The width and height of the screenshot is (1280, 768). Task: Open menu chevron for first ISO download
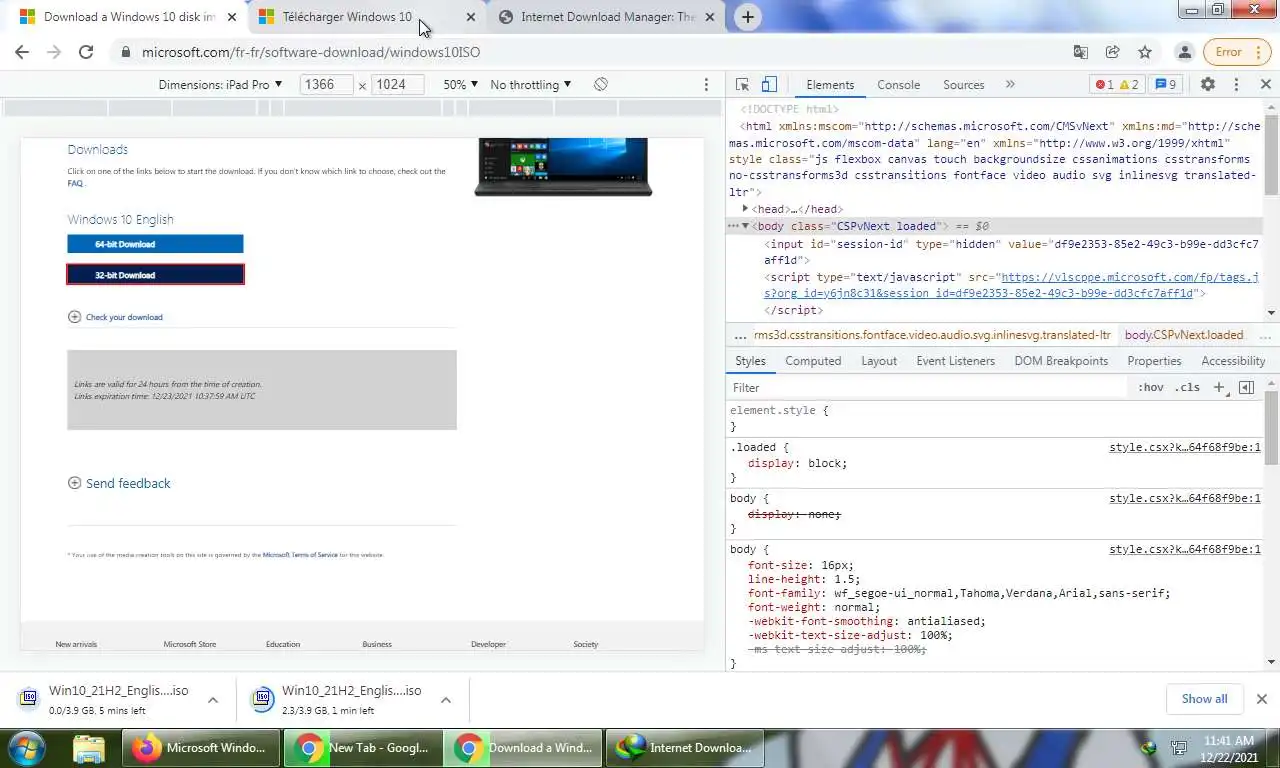pos(213,700)
